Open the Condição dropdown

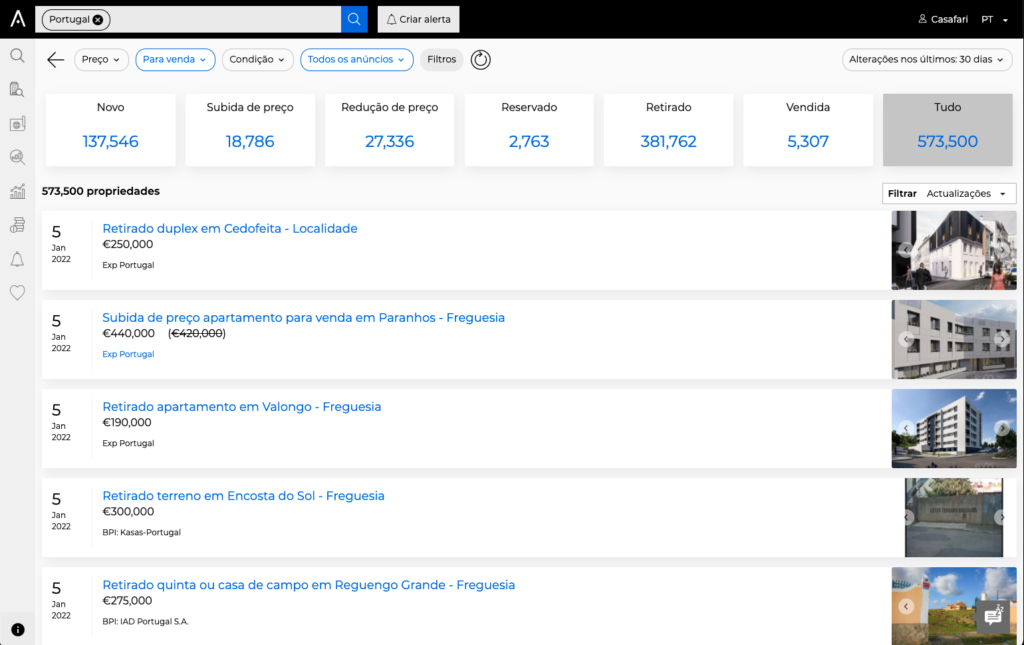pos(257,59)
